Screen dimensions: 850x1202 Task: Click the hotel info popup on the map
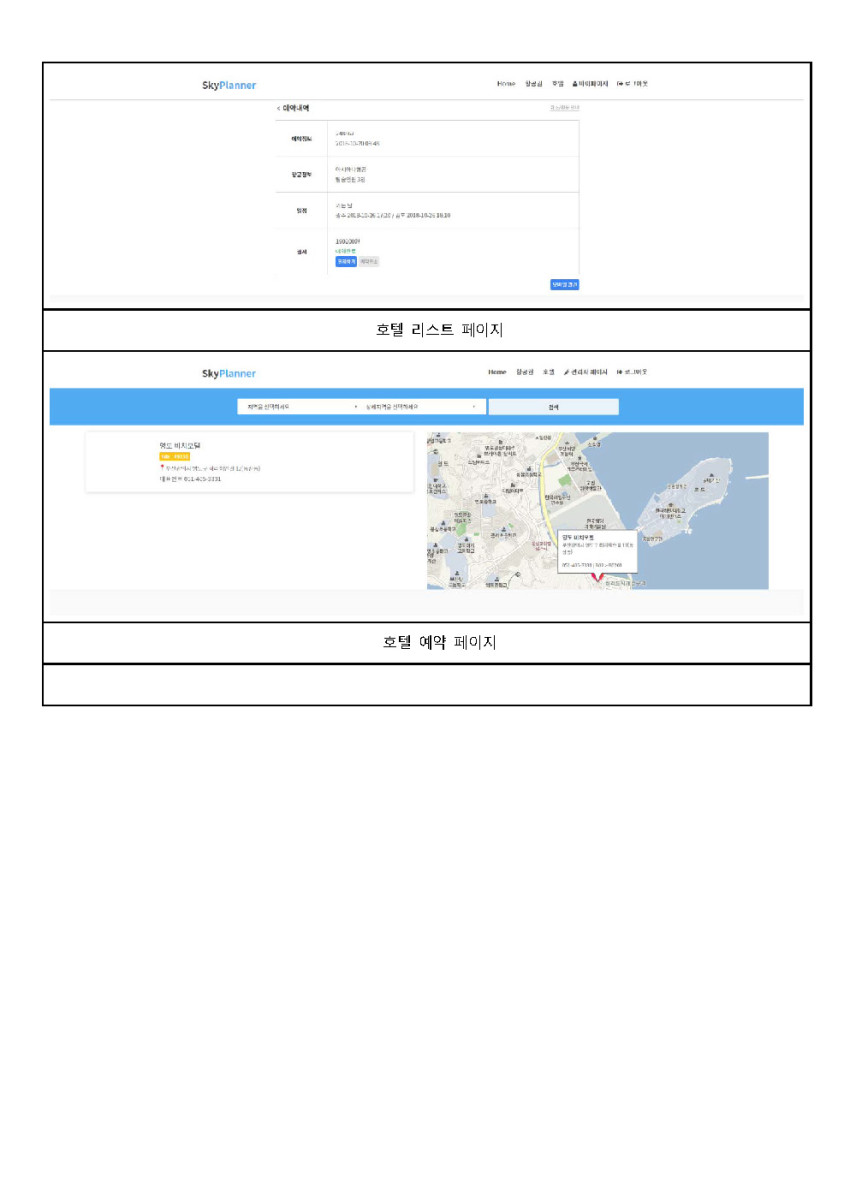point(597,551)
